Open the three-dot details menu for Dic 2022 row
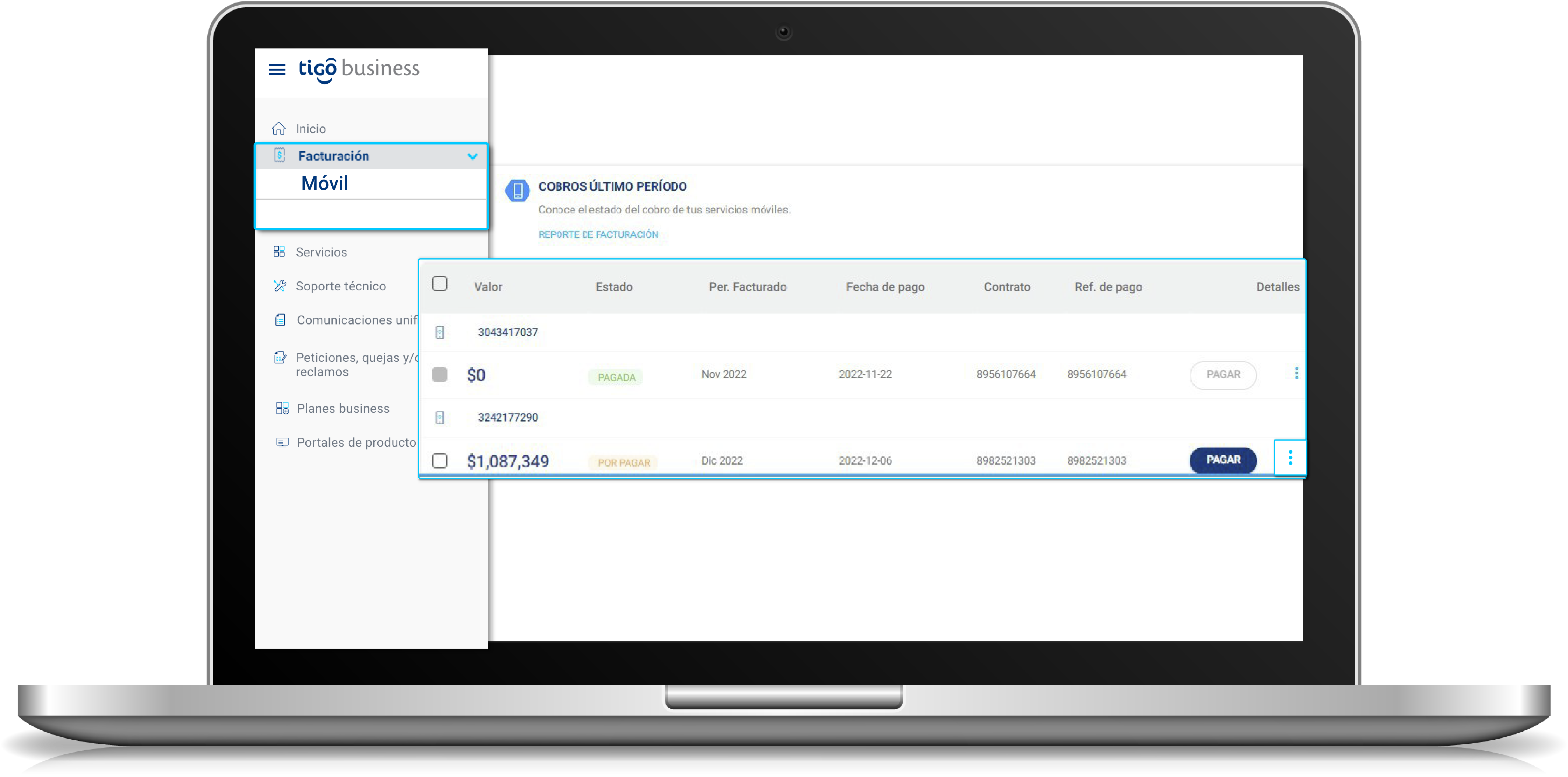 (x=1290, y=458)
